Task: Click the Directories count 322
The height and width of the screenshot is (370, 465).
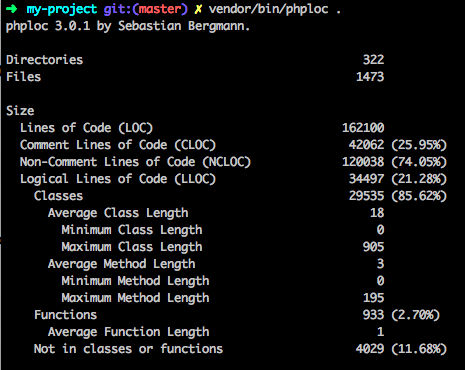Action: 373,60
